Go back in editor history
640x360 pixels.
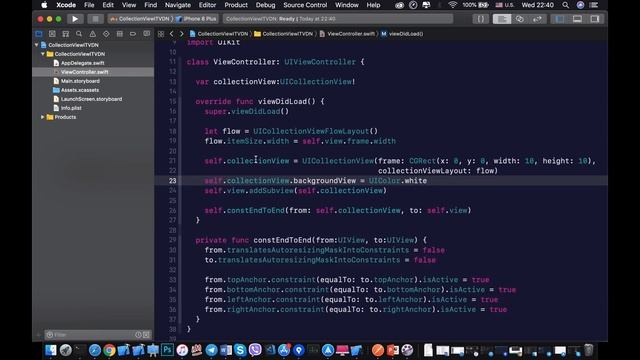[x=171, y=34]
